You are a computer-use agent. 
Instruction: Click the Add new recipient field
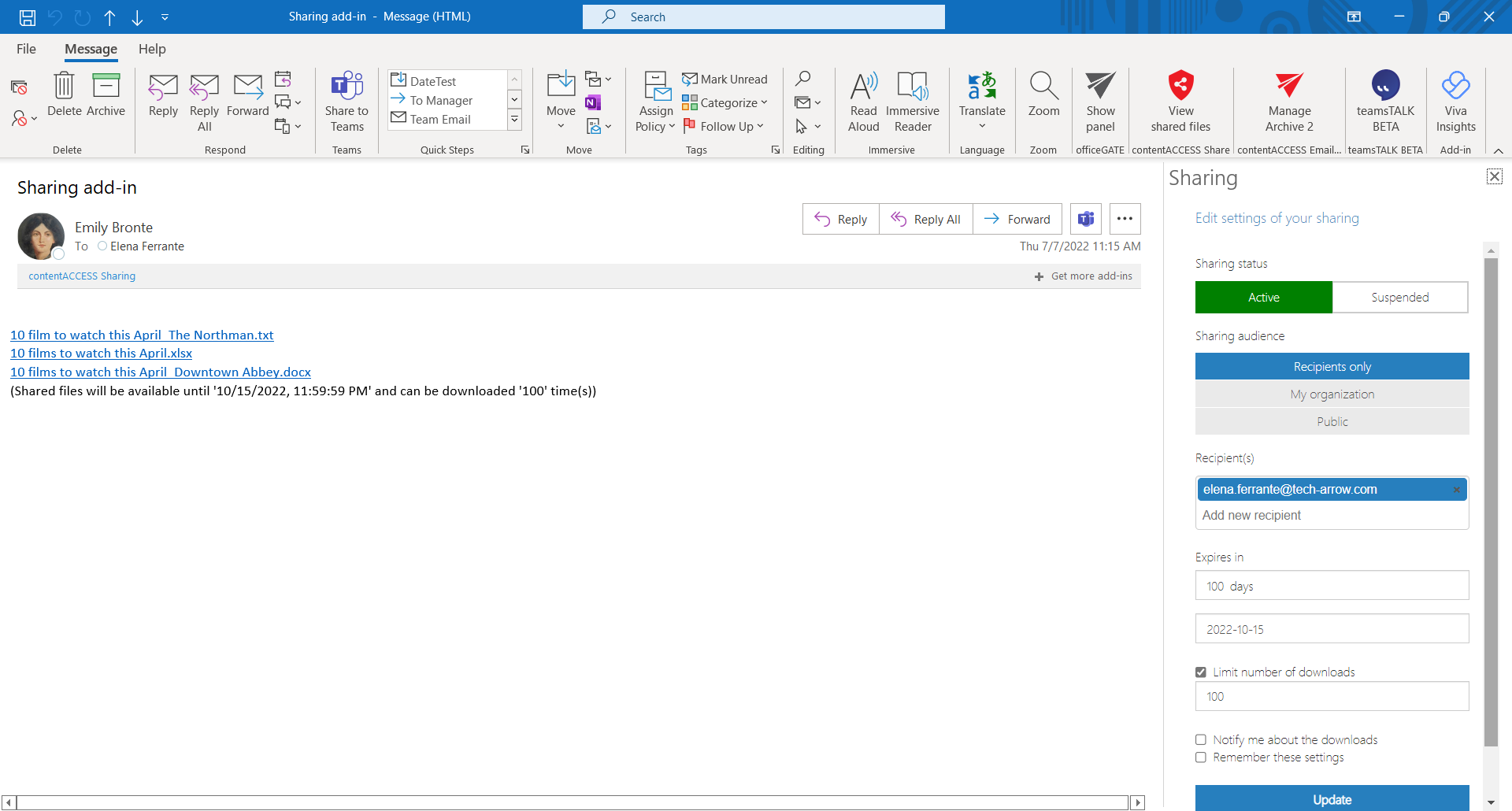[1331, 515]
